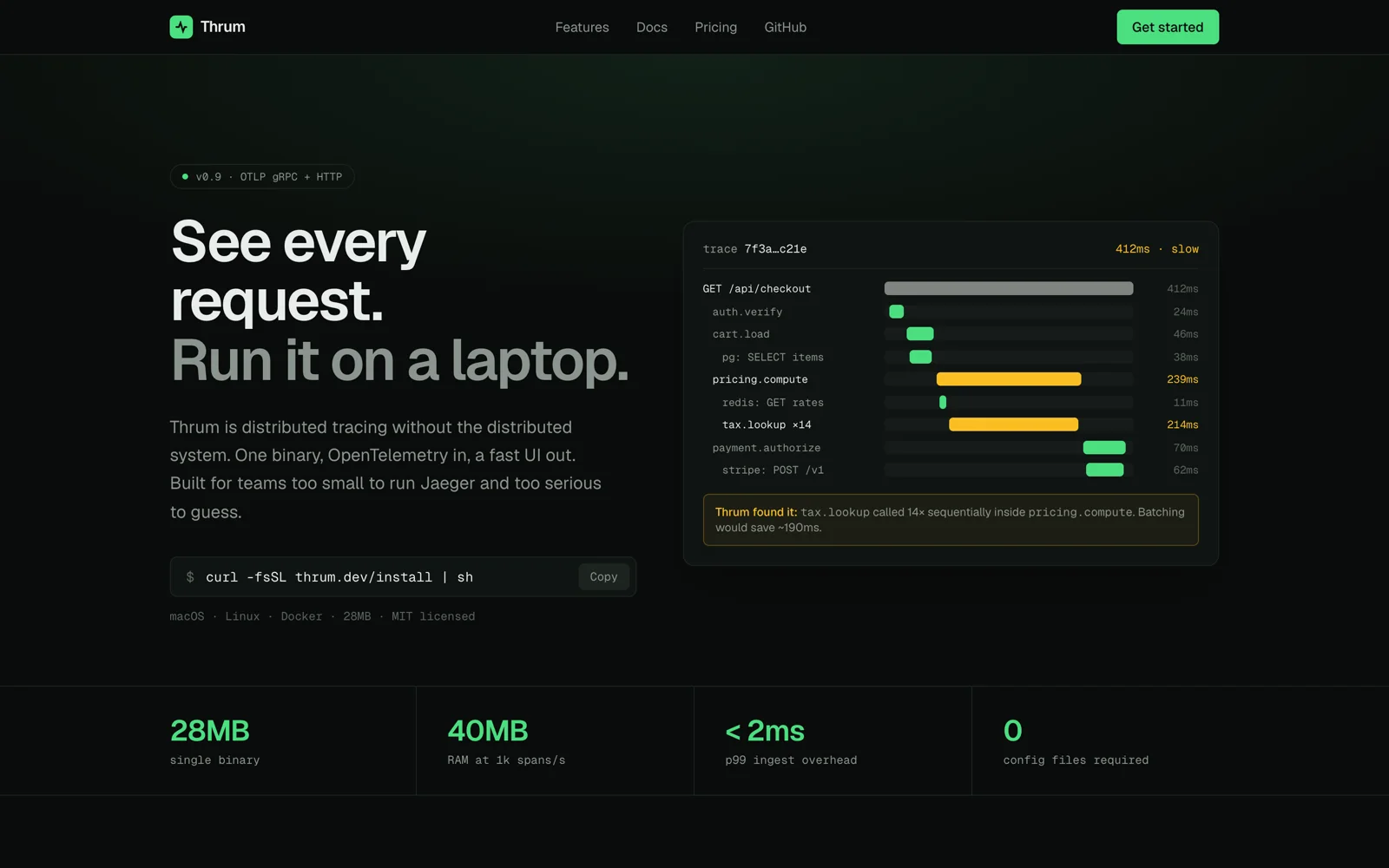Click the trace ID 7f3a…c21e
The width and height of the screenshot is (1389, 868).
coord(775,249)
